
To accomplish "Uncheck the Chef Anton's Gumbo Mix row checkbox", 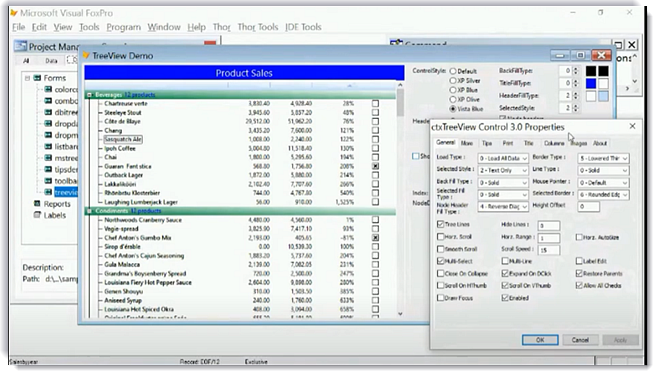I will (x=375, y=237).
